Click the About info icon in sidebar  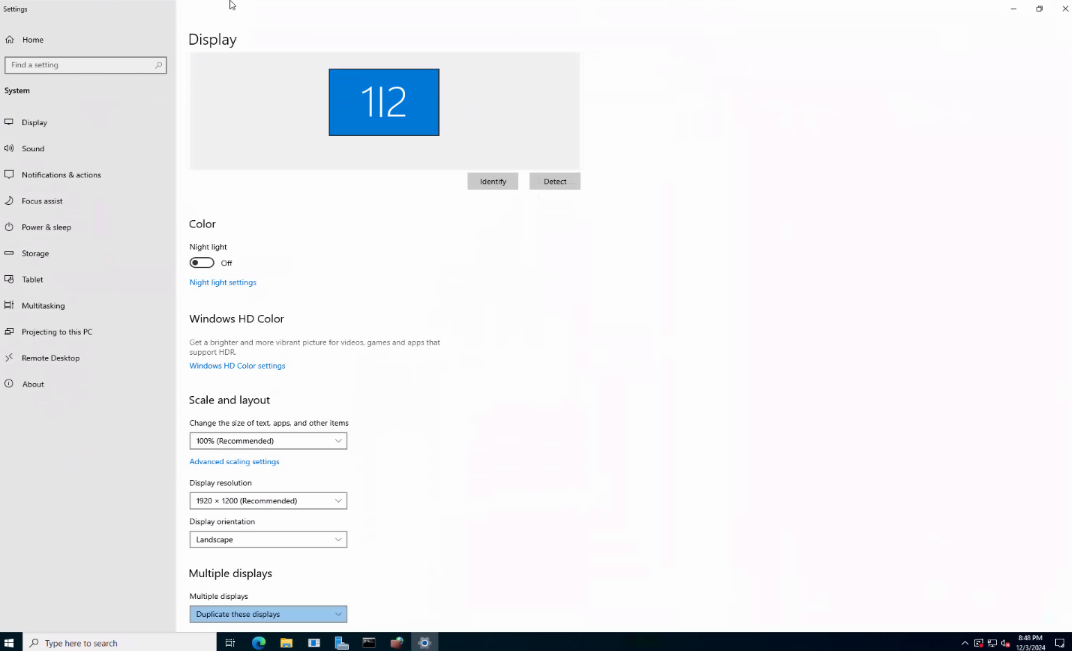point(9,384)
